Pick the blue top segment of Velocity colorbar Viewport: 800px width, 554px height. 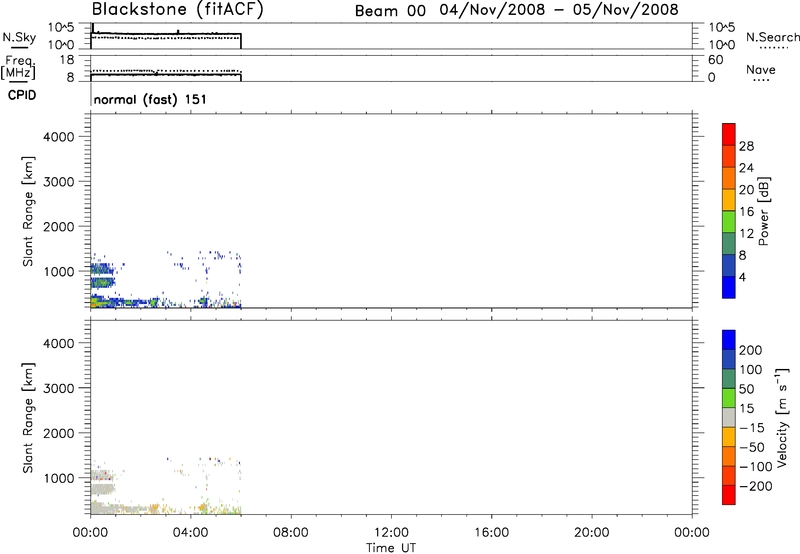[729, 340]
